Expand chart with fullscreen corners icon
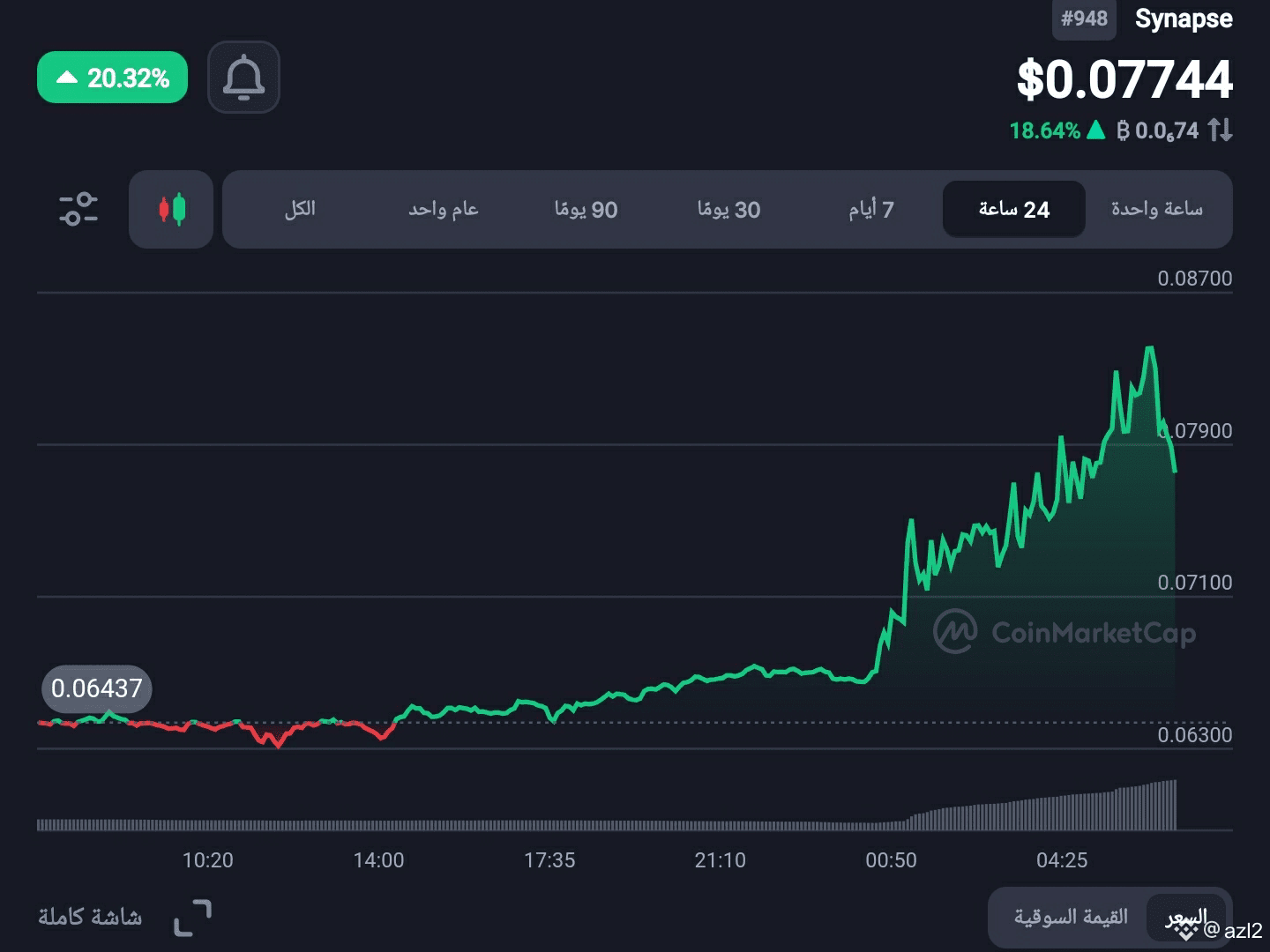This screenshot has width=1270, height=952. click(192, 918)
